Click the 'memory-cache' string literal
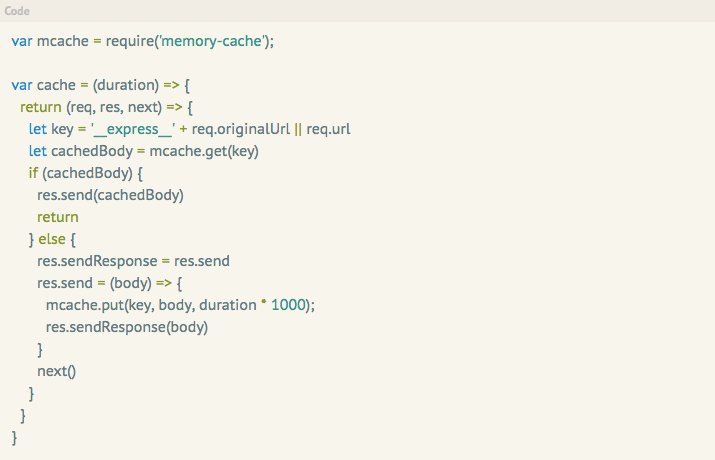 coord(212,41)
